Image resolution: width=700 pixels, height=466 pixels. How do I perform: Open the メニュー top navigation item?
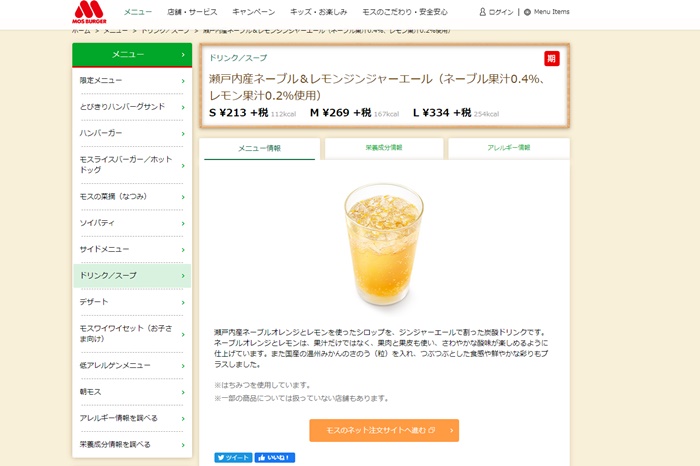[x=138, y=12]
